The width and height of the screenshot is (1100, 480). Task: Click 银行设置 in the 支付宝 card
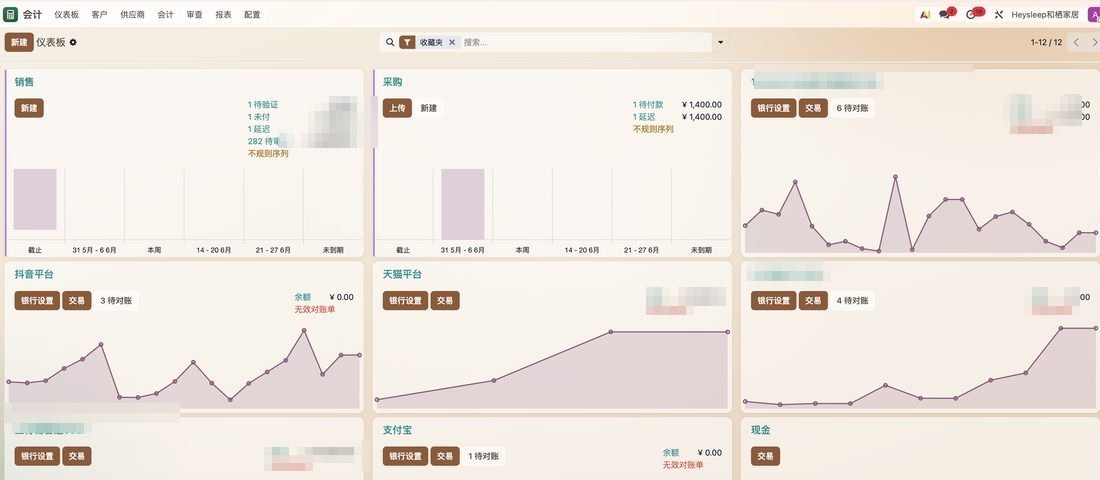pos(405,456)
